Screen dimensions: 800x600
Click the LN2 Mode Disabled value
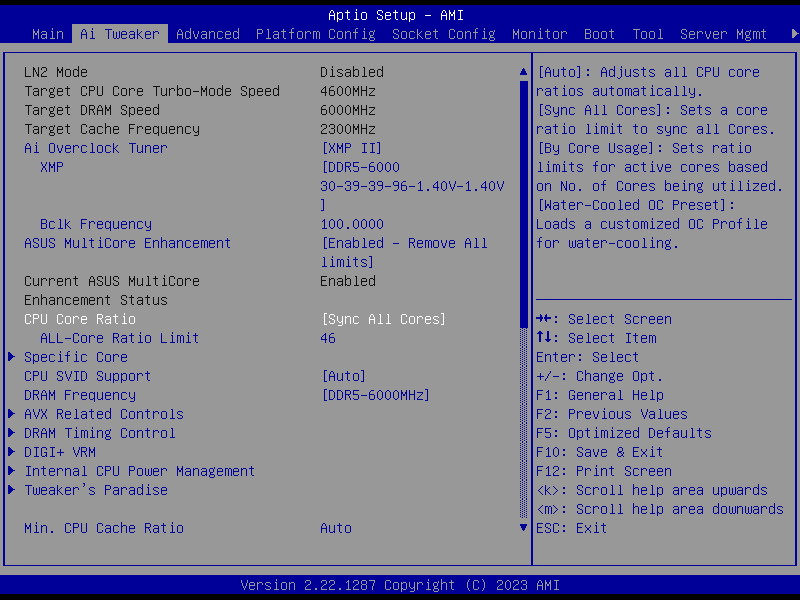tap(352, 72)
